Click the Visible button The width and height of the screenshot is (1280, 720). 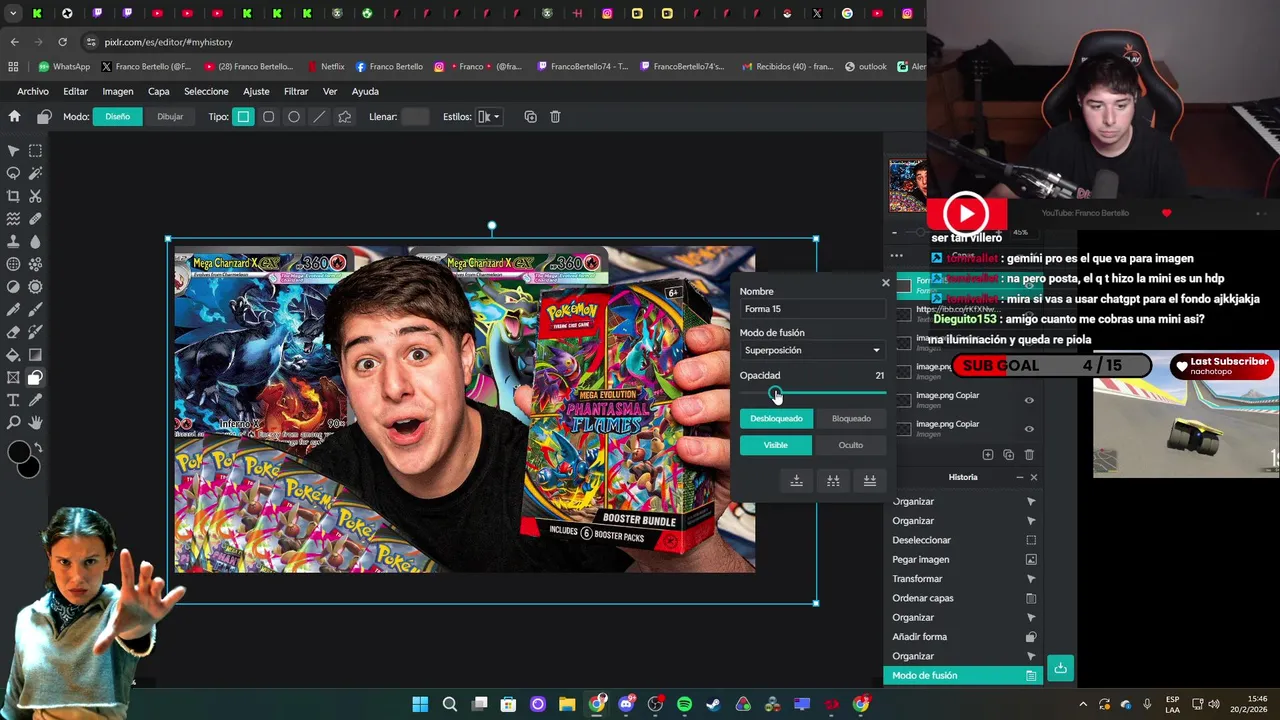[776, 445]
